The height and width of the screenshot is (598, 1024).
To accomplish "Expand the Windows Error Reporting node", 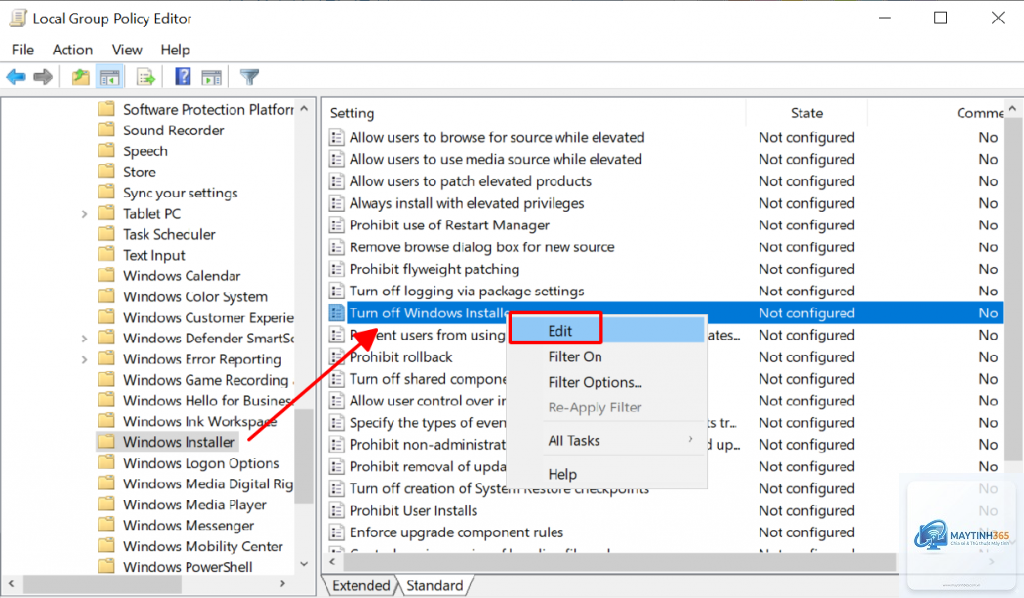I will point(84,359).
